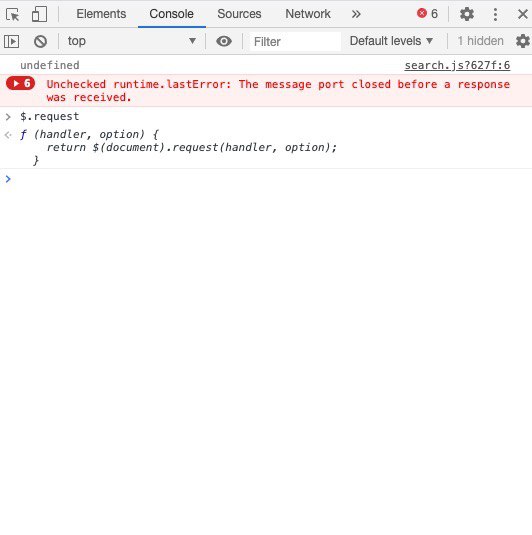
Task: Open the Sources tab
Action: [239, 14]
